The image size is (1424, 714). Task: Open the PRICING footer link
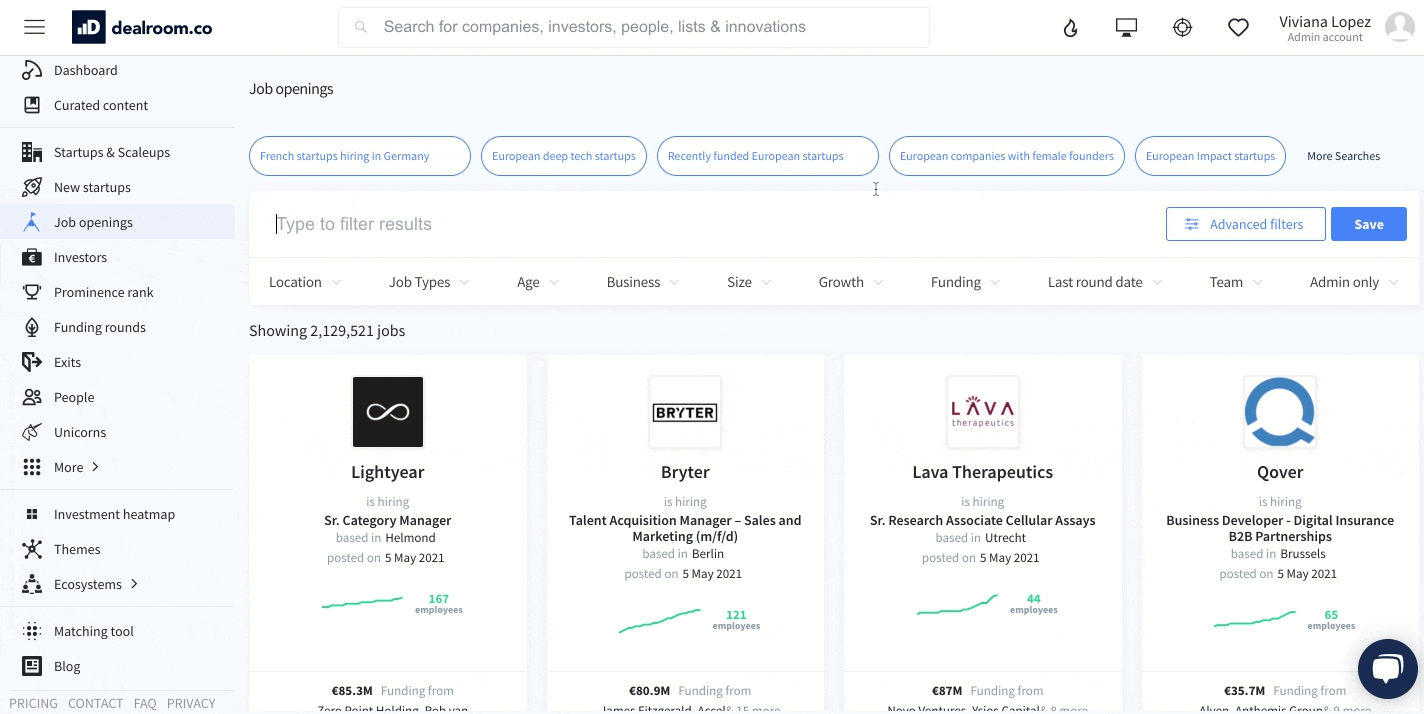(x=33, y=703)
